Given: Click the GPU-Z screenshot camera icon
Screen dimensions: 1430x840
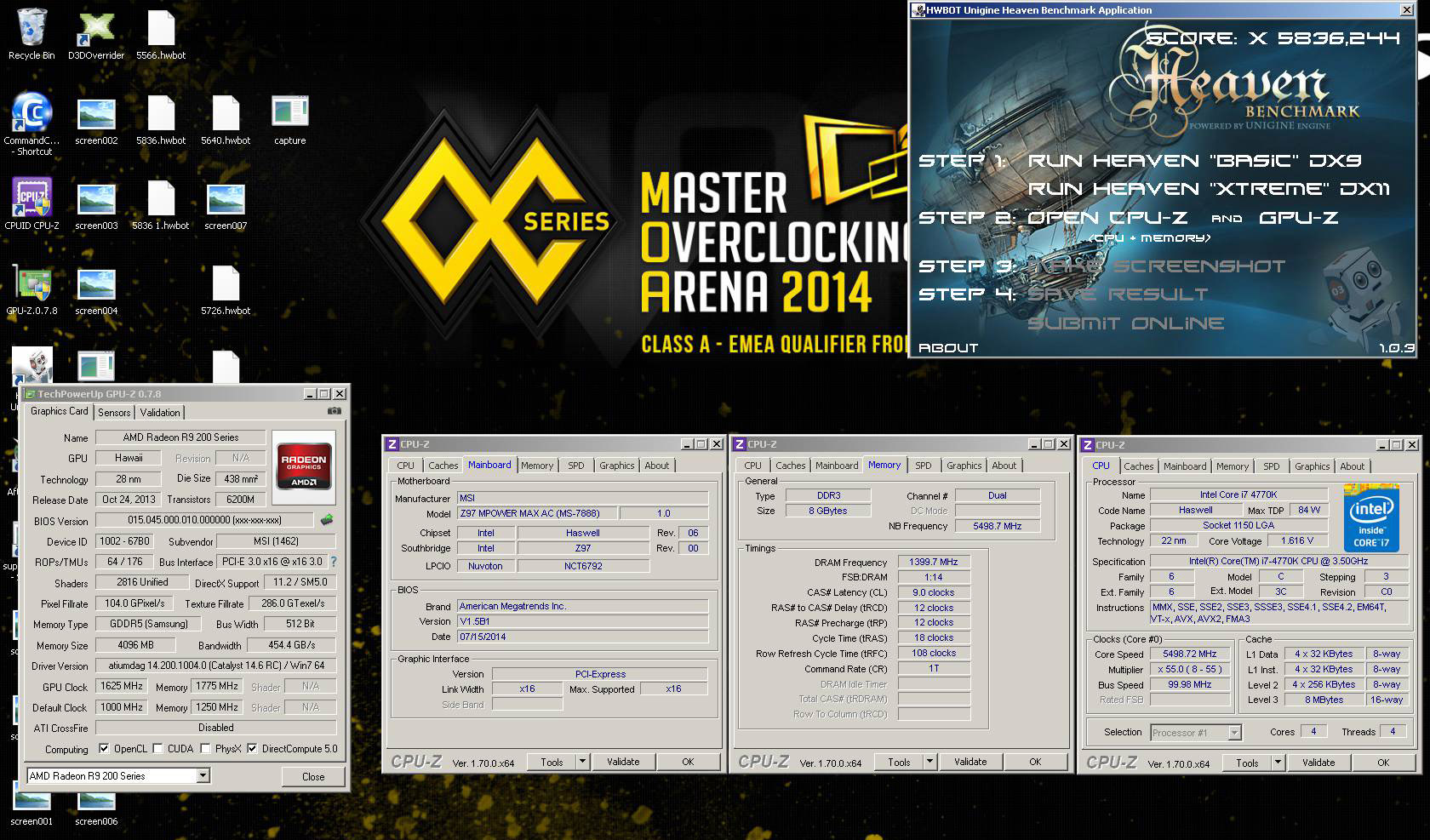Looking at the screenshot, I should (x=335, y=411).
